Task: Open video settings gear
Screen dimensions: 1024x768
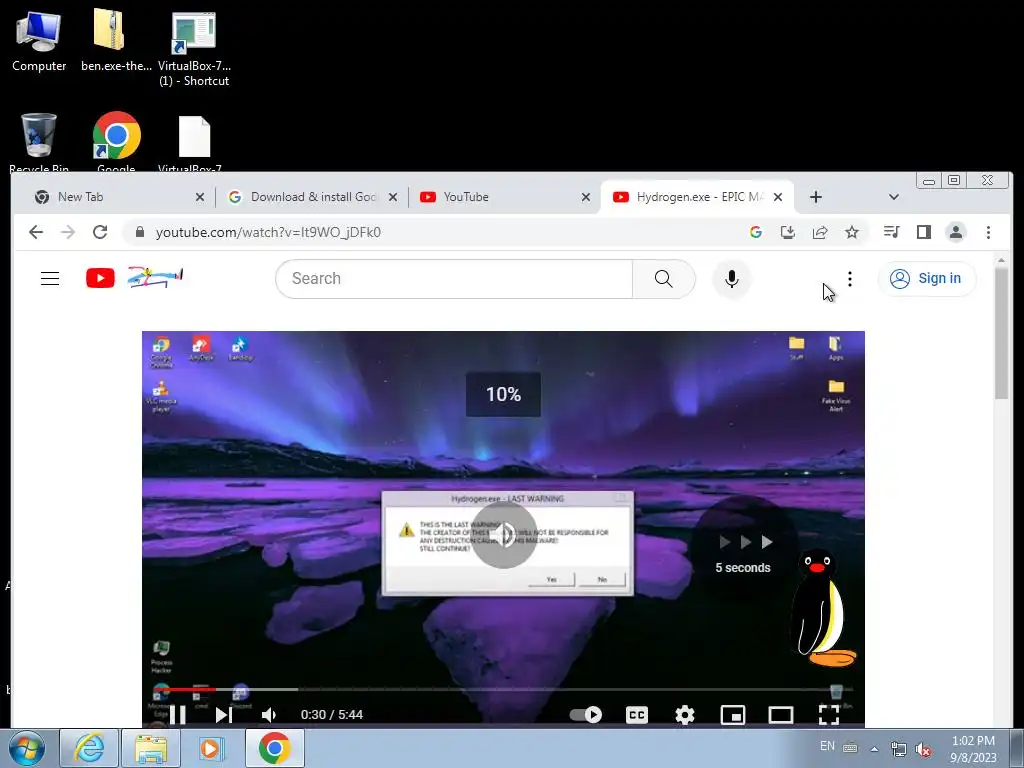Action: pos(684,714)
